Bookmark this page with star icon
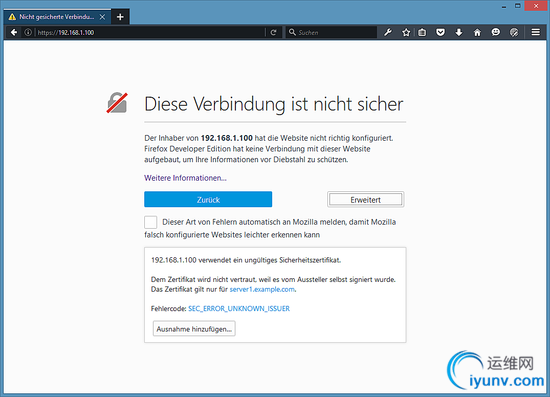The width and height of the screenshot is (550, 397). (406, 32)
